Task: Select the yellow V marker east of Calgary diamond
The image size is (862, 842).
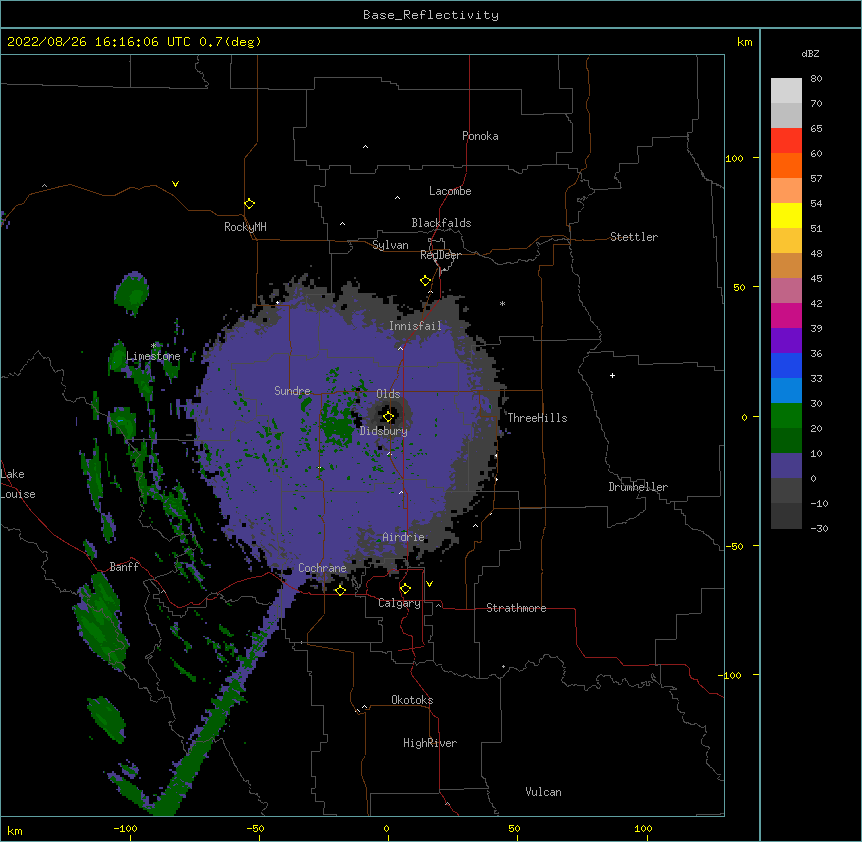Action: [429, 584]
